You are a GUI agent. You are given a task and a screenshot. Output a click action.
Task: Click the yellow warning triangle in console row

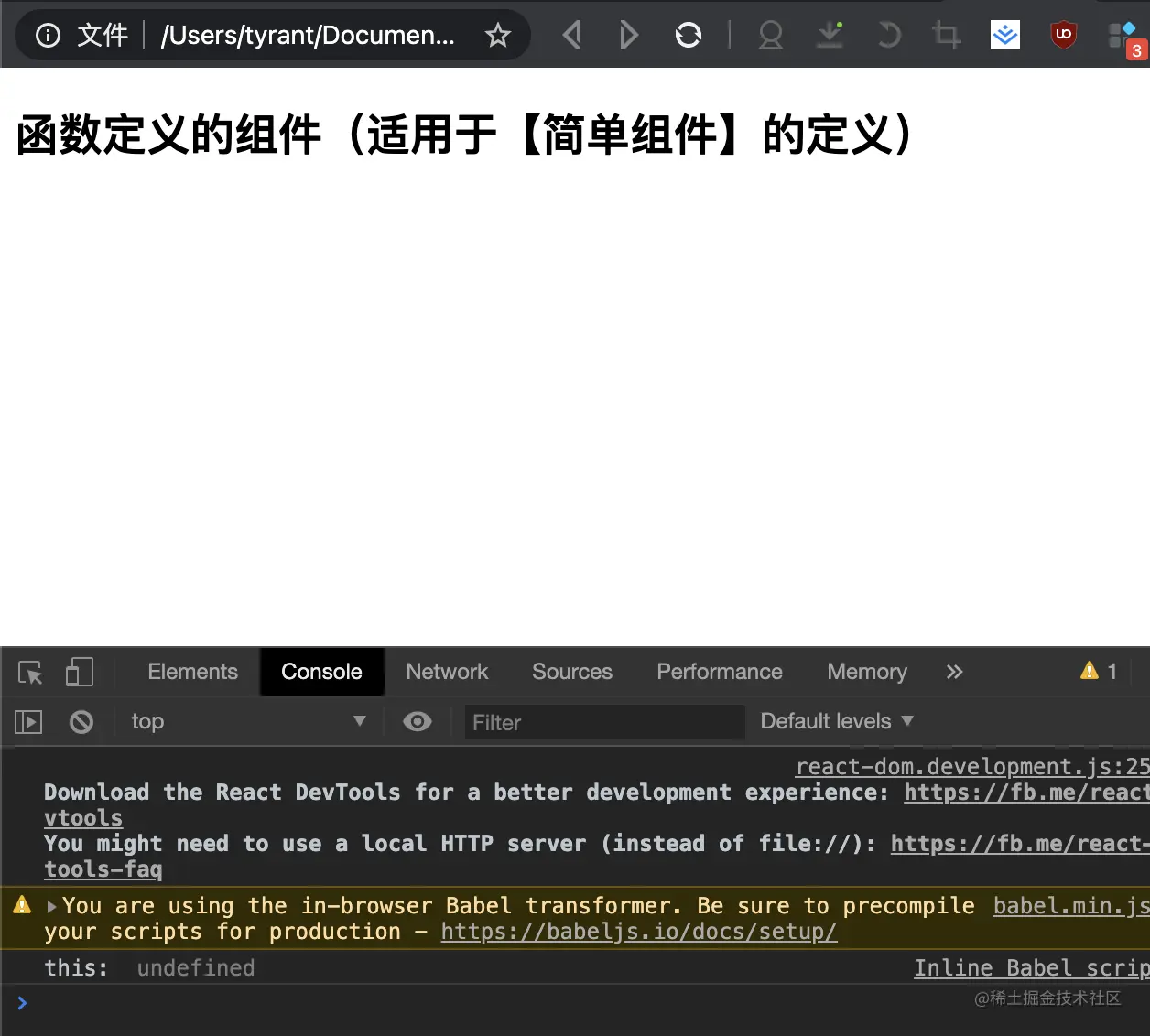(x=22, y=905)
